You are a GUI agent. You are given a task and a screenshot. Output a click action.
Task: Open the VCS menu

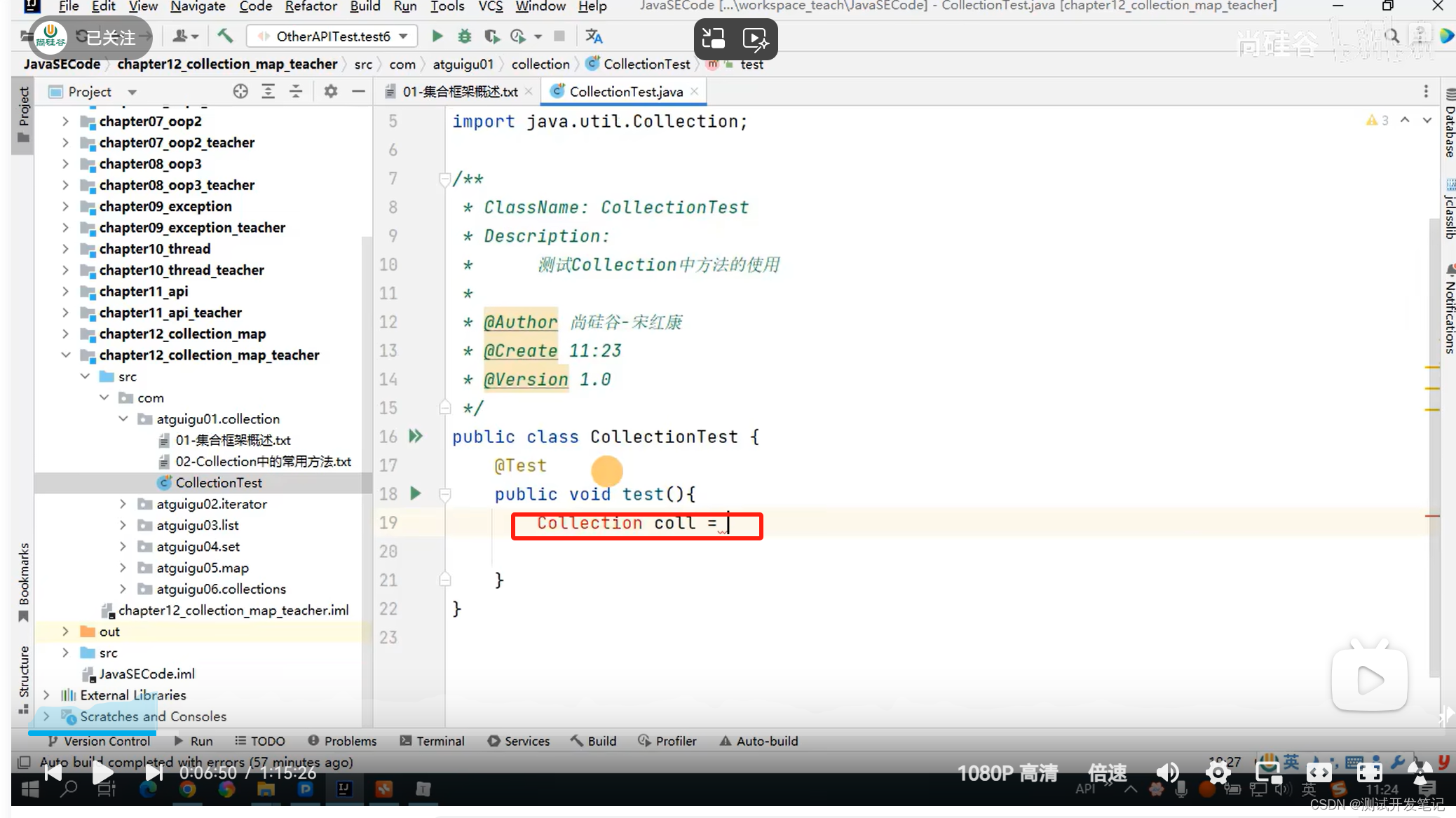tap(491, 6)
